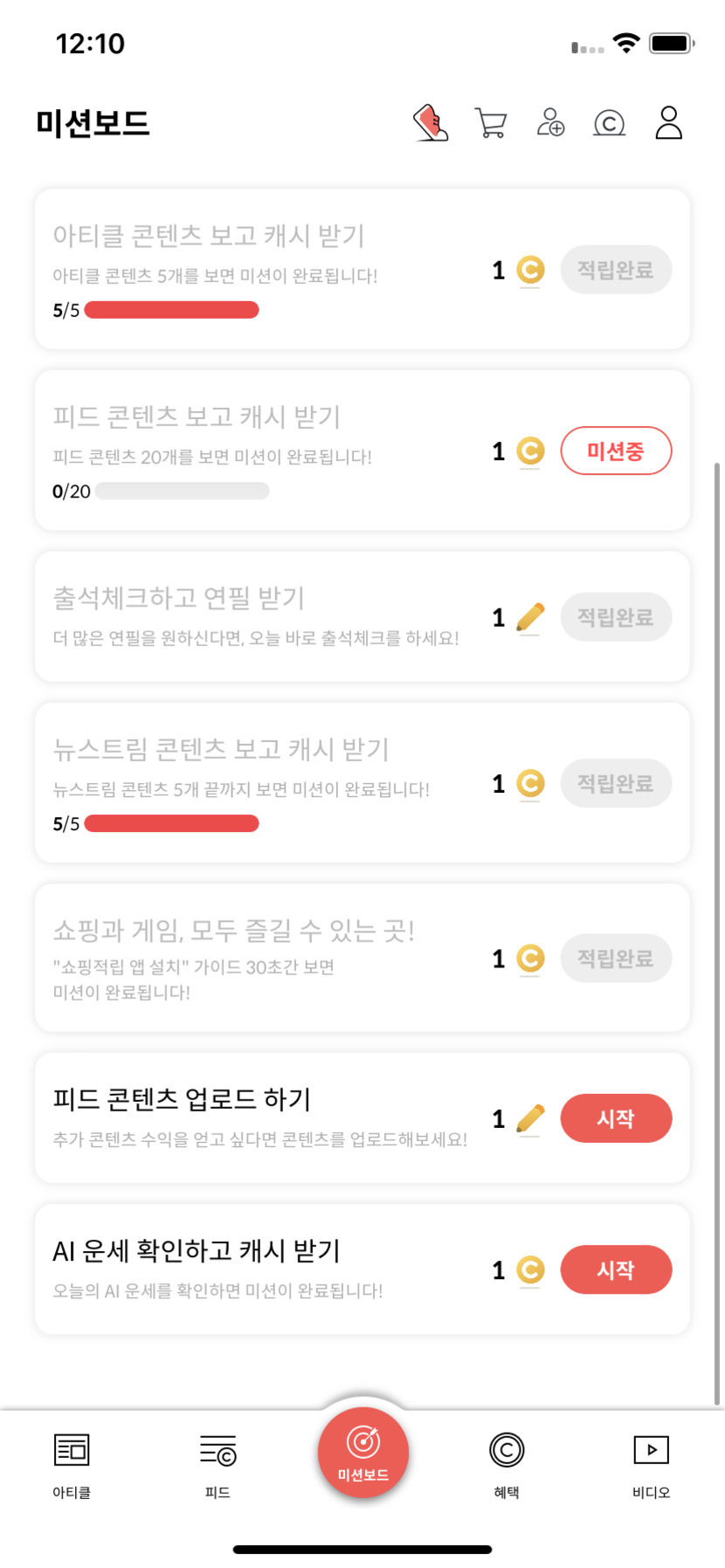Screen dimensions: 725x1568
Task: Open the user profile icon
Action: coord(668,123)
